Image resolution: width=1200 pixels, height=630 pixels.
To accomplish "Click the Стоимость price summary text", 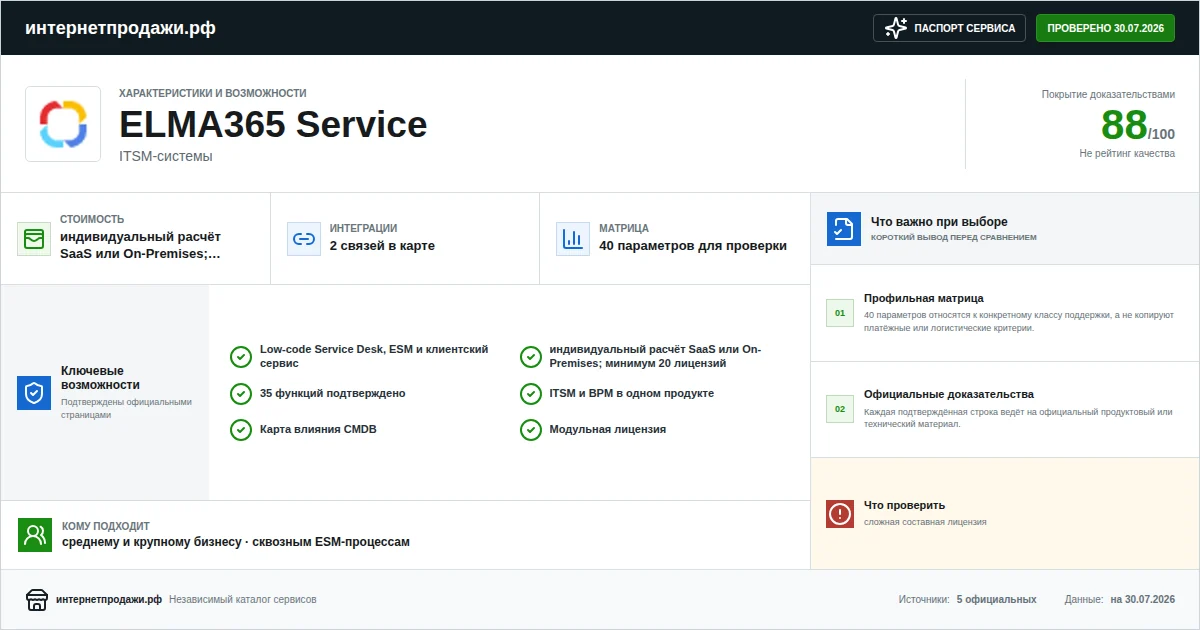I will pos(140,245).
